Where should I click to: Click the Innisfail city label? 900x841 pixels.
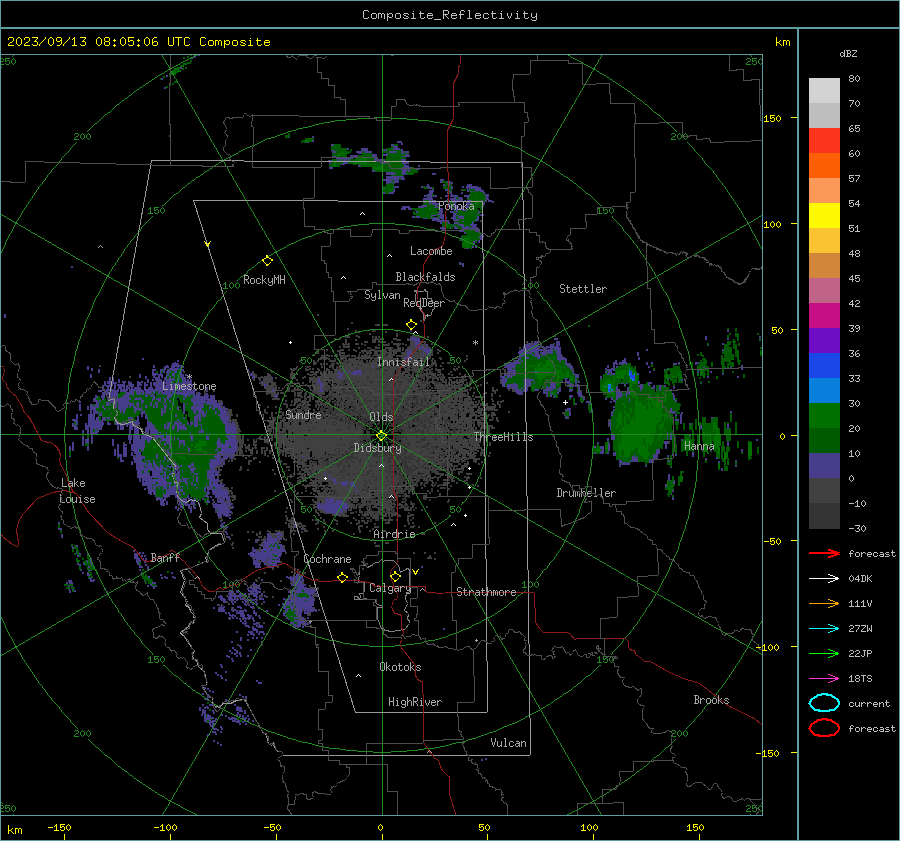403,362
